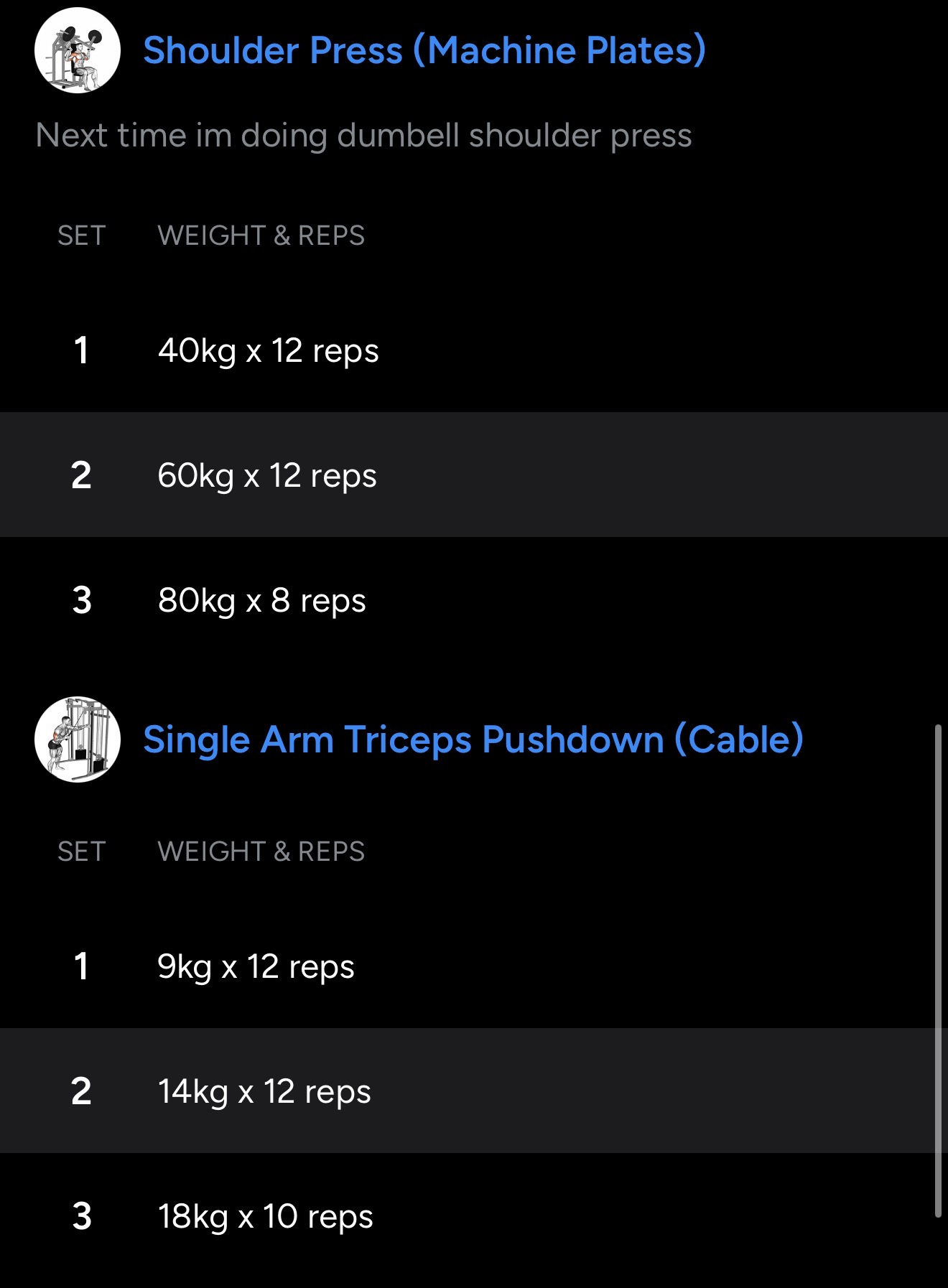Select the 18kg x 10 reps entry
Image resolution: width=948 pixels, height=1288 pixels.
pyautogui.click(x=265, y=1216)
